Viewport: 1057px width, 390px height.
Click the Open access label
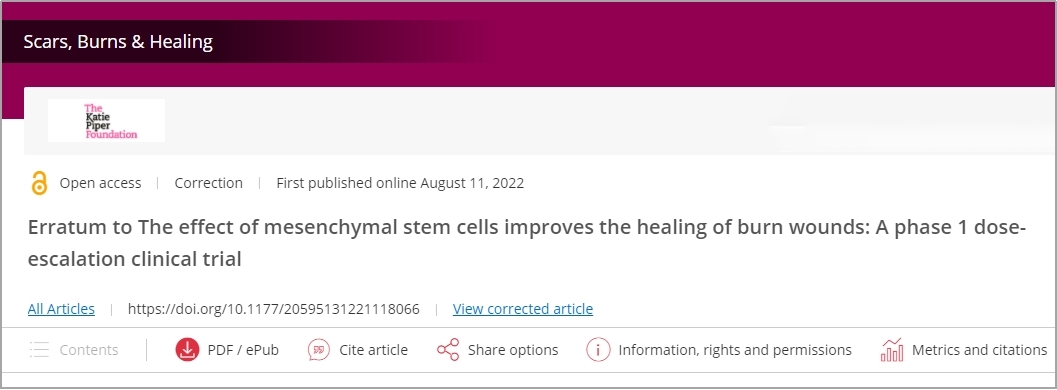coord(100,183)
